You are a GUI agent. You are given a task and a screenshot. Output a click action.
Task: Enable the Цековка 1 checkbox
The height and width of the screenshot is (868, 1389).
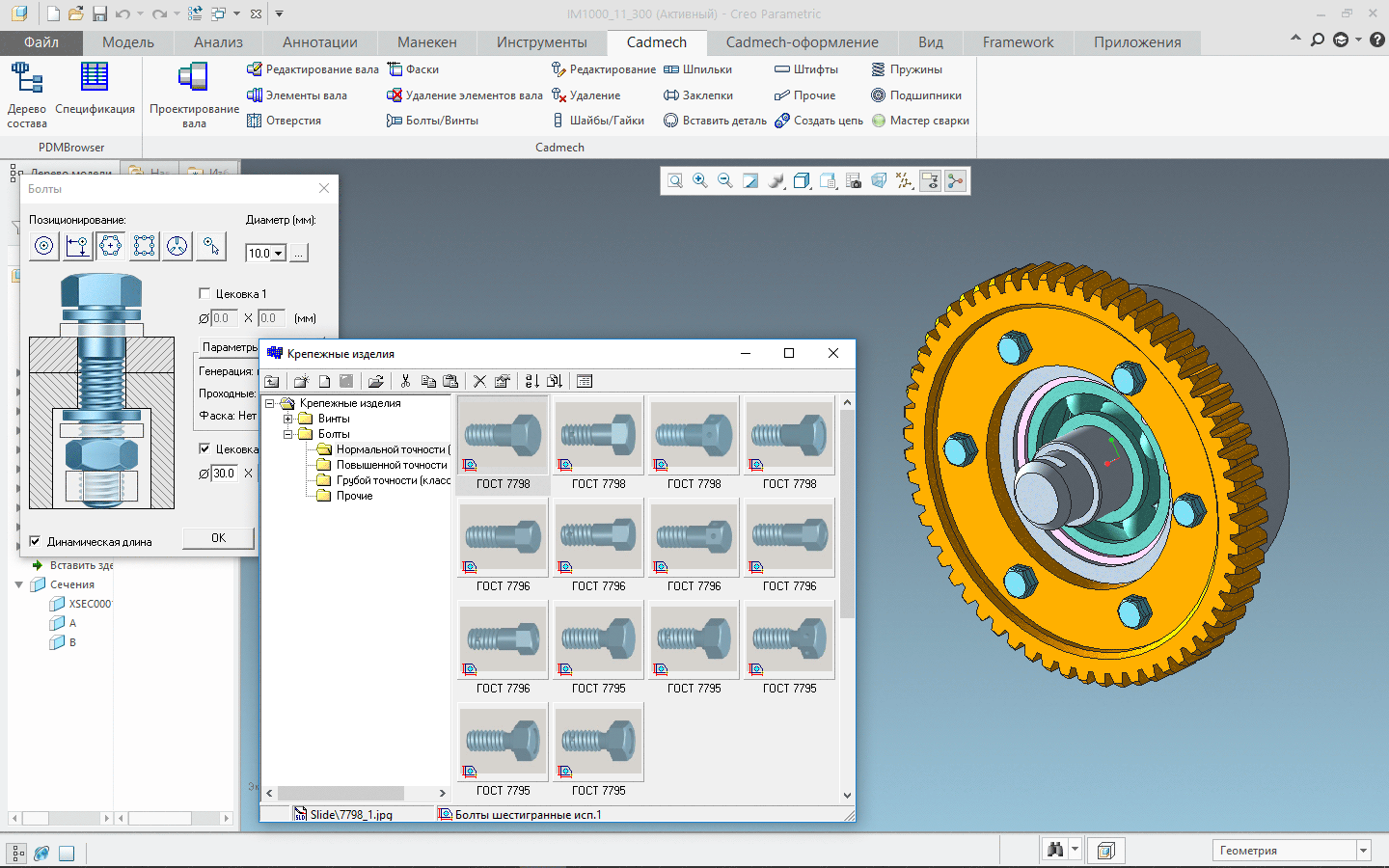point(204,293)
